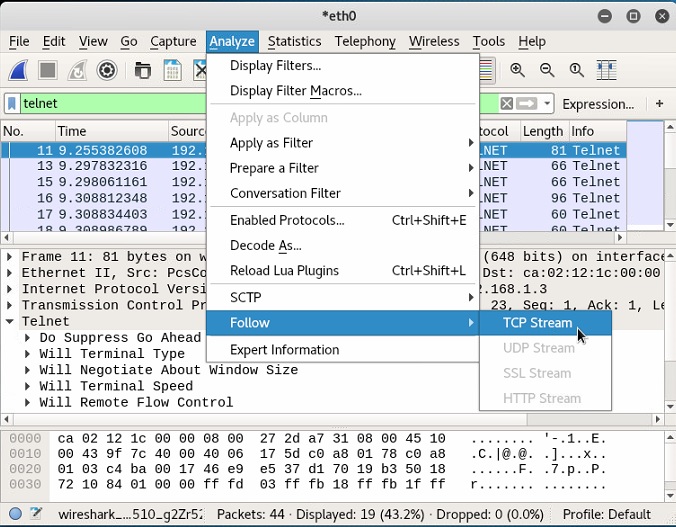Select Enabled Protocols... entry
Viewport: 676px width, 527px height.
click(343, 220)
